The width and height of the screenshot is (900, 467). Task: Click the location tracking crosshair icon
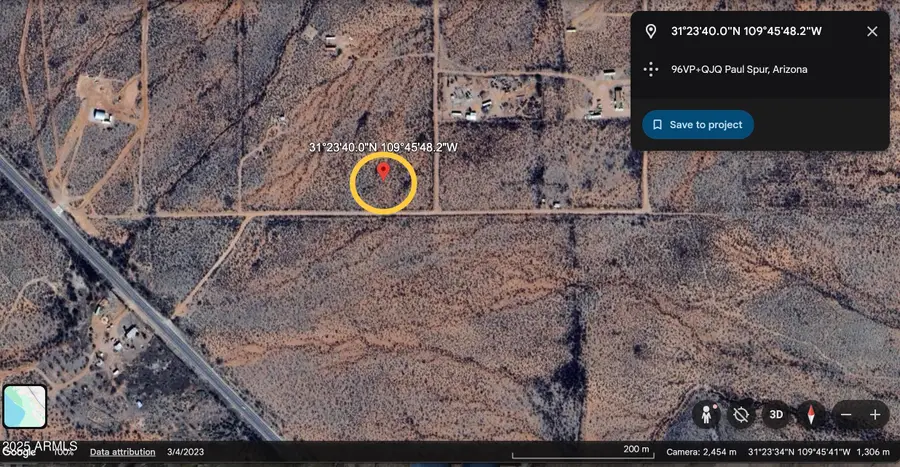pyautogui.click(x=741, y=414)
